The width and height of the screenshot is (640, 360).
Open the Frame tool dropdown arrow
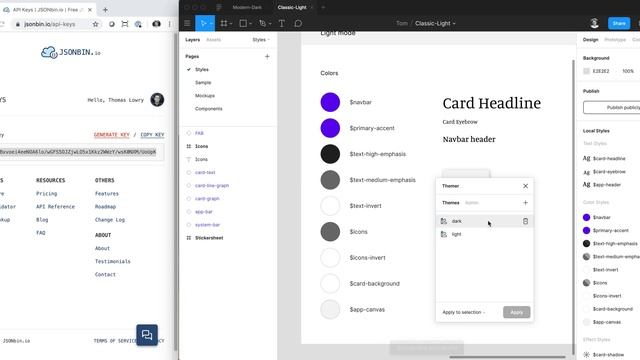[231, 24]
